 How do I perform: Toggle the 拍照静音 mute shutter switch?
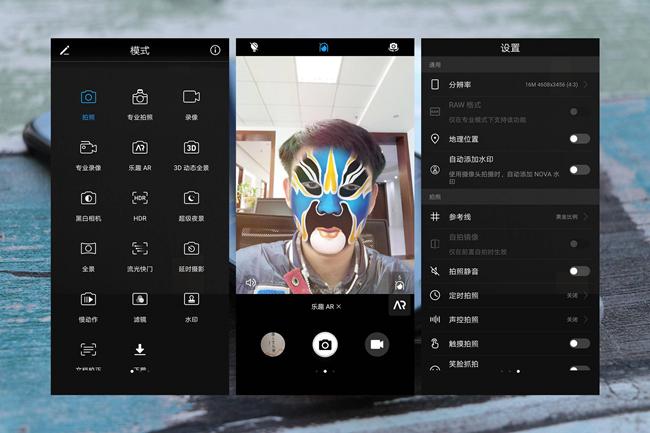pos(580,271)
